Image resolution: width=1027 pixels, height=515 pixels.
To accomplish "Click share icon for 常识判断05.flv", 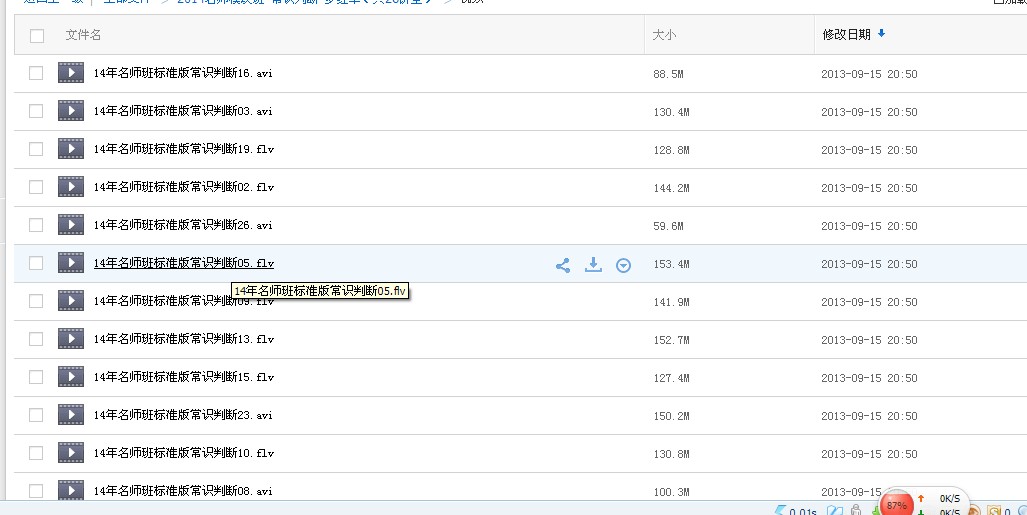I will point(563,265).
